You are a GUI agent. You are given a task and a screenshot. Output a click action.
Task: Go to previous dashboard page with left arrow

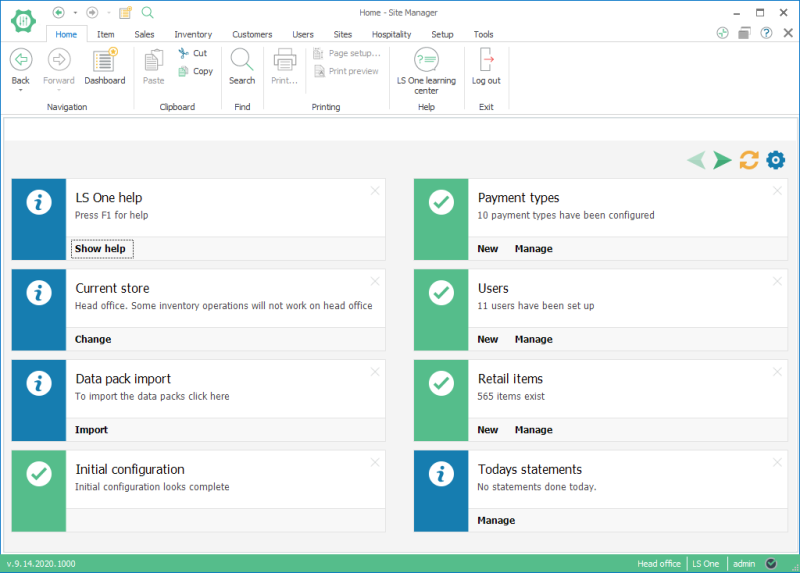[x=696, y=160]
